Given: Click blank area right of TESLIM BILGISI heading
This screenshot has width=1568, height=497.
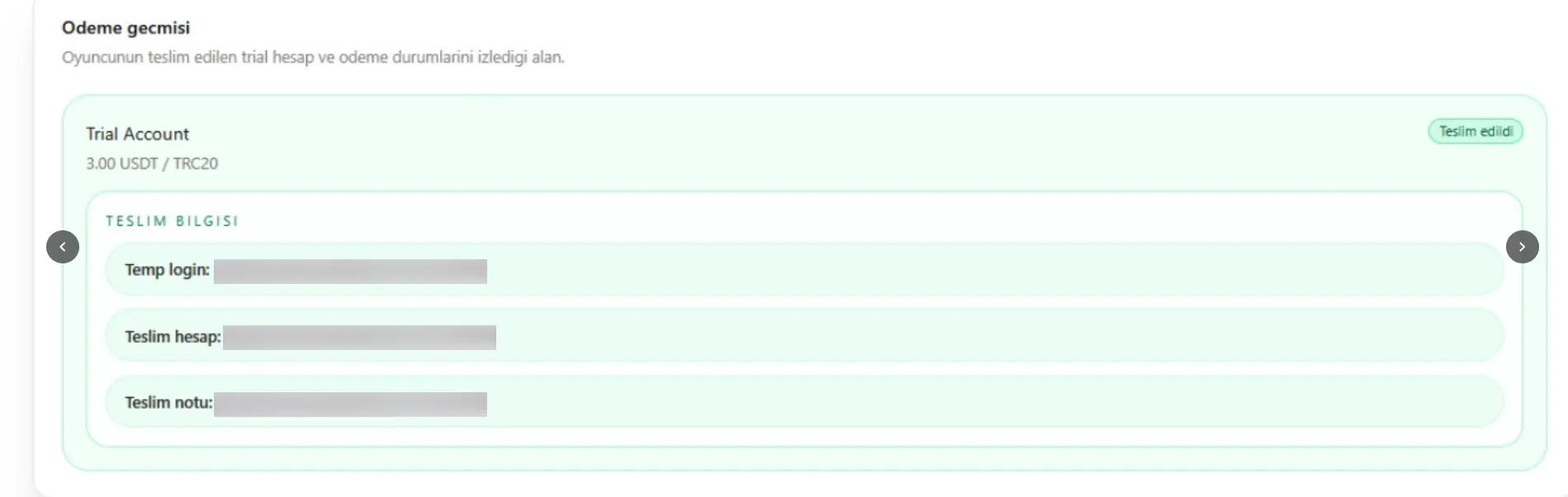Looking at the screenshot, I should click(826, 220).
